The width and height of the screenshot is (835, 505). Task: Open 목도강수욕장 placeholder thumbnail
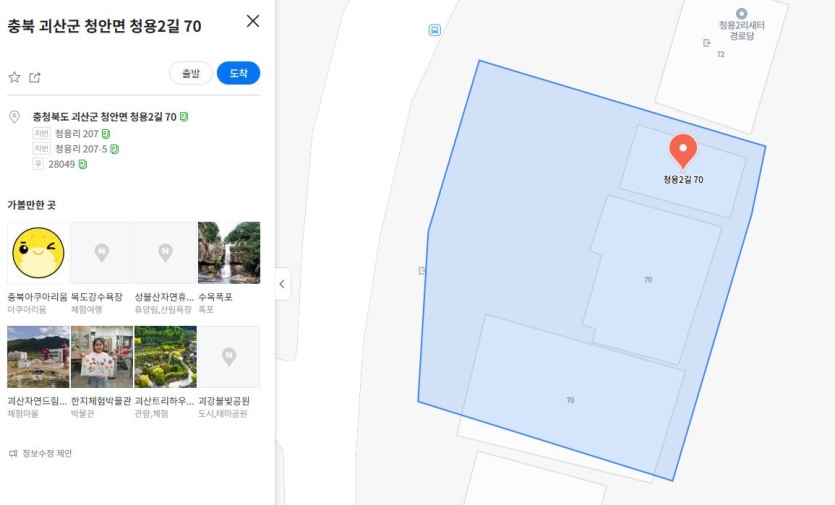tap(102, 253)
